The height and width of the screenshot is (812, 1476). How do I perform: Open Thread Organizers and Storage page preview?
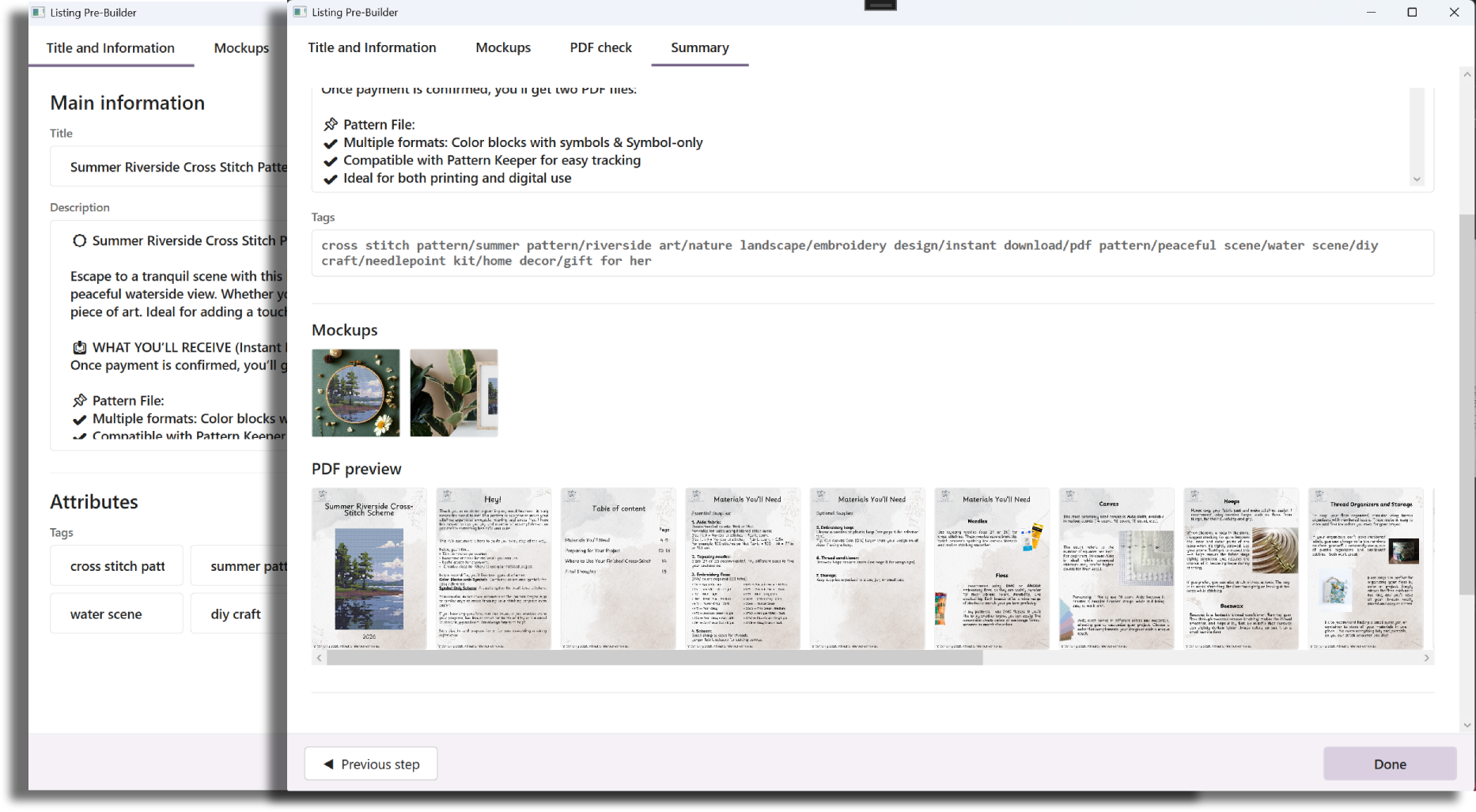[x=1366, y=568]
